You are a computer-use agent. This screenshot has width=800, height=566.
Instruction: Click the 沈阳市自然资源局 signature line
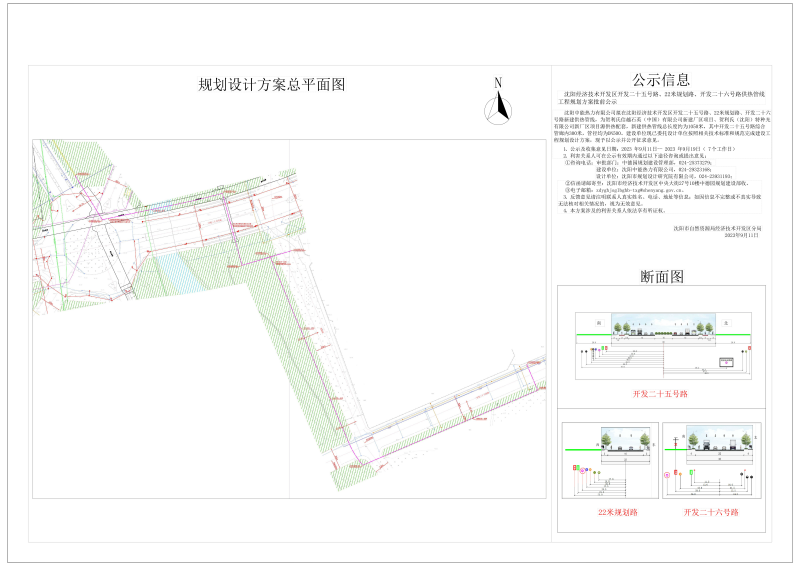click(718, 229)
